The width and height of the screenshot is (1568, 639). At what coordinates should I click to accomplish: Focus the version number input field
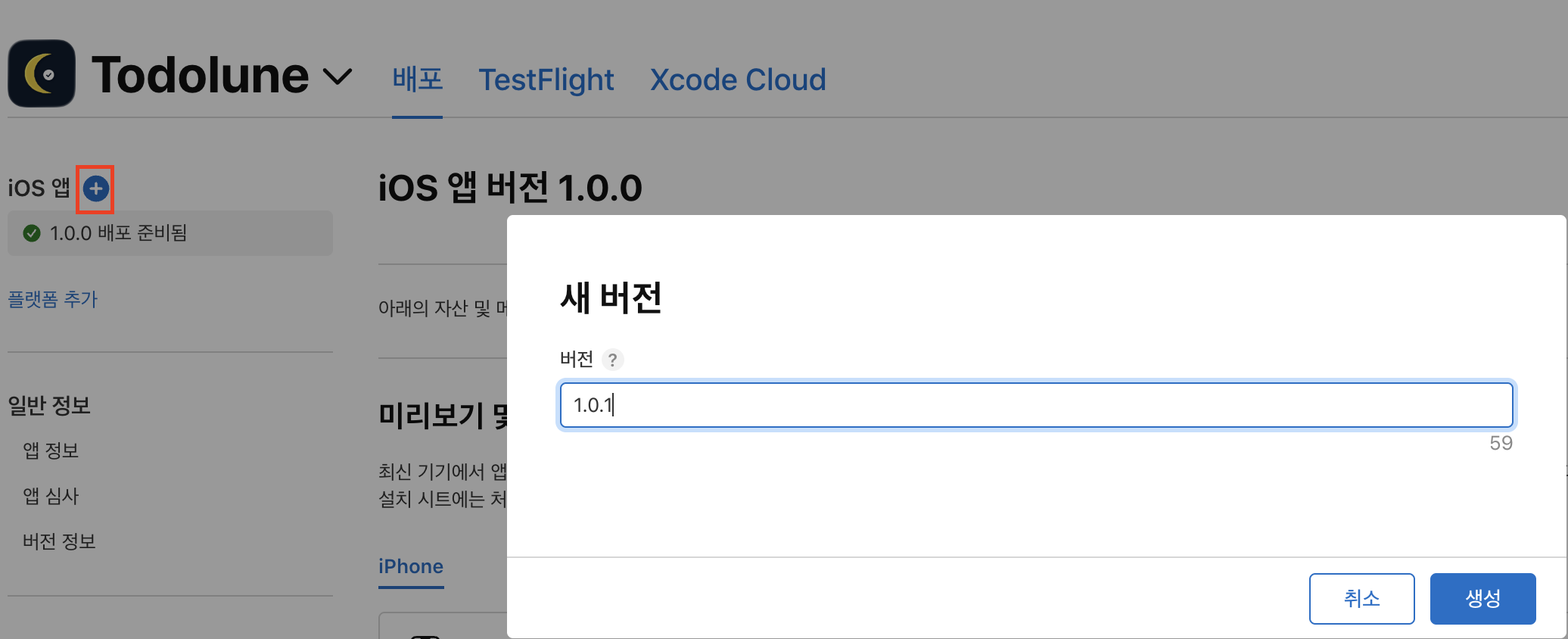click(1036, 405)
